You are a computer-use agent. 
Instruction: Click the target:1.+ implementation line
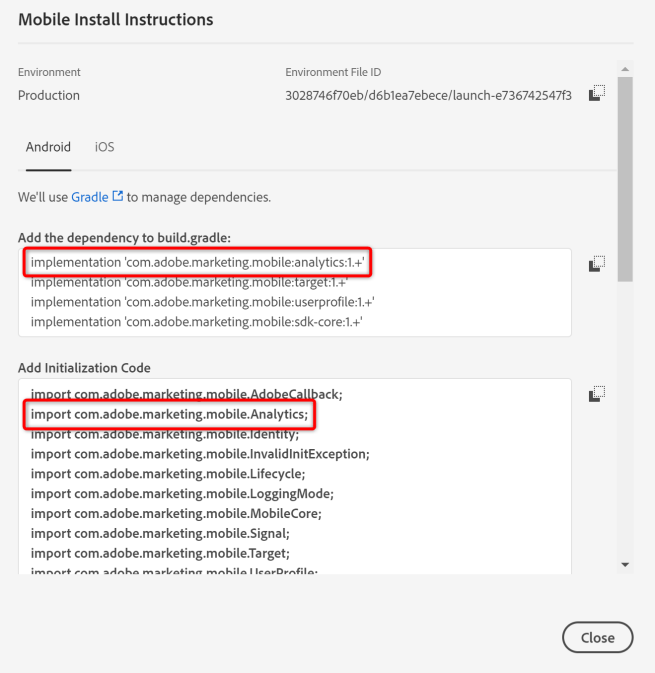coord(188,282)
